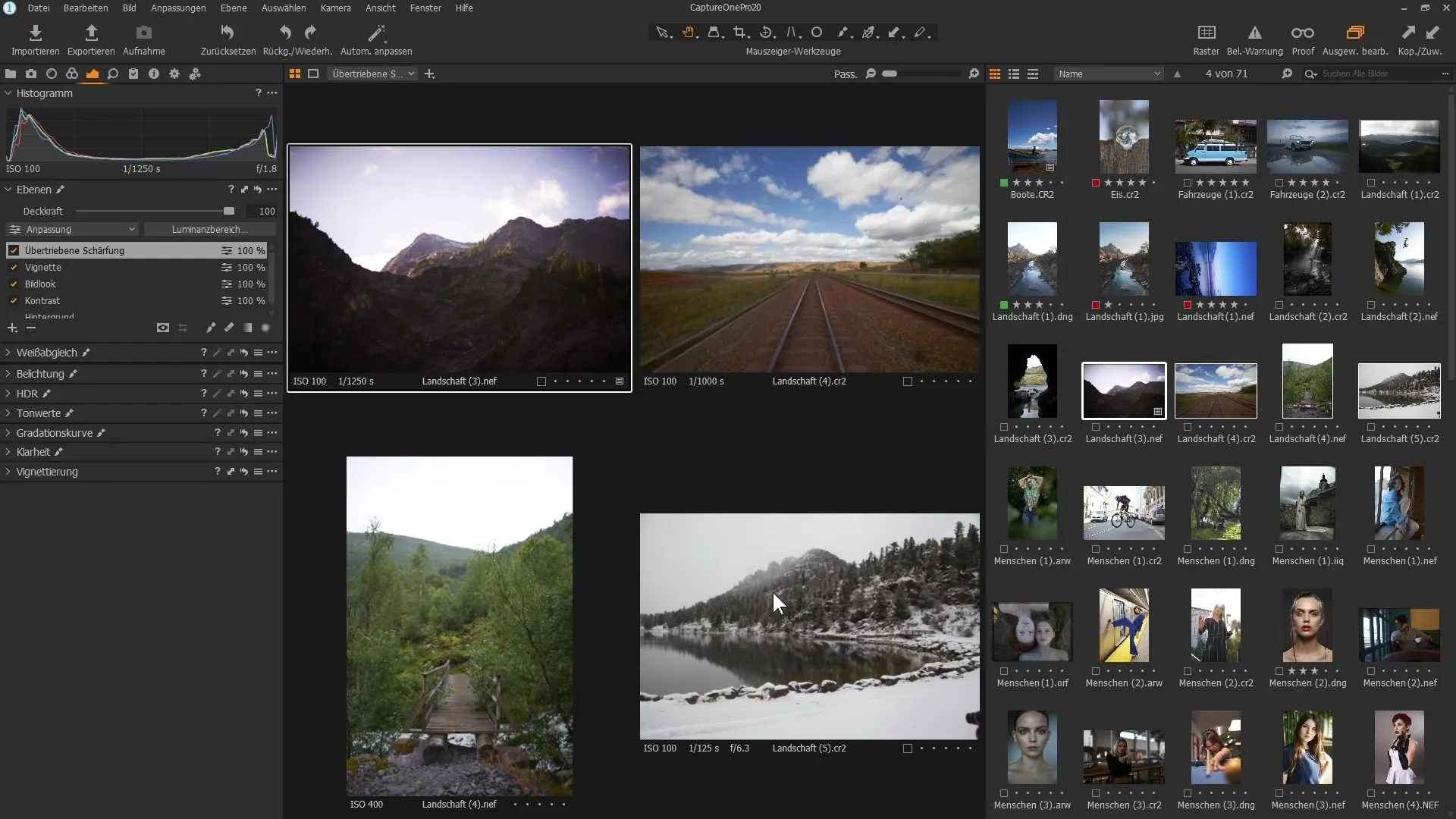This screenshot has height=819, width=1456.
Task: Toggle Ausgew. bearb. edit selected variants
Action: [x=1354, y=33]
